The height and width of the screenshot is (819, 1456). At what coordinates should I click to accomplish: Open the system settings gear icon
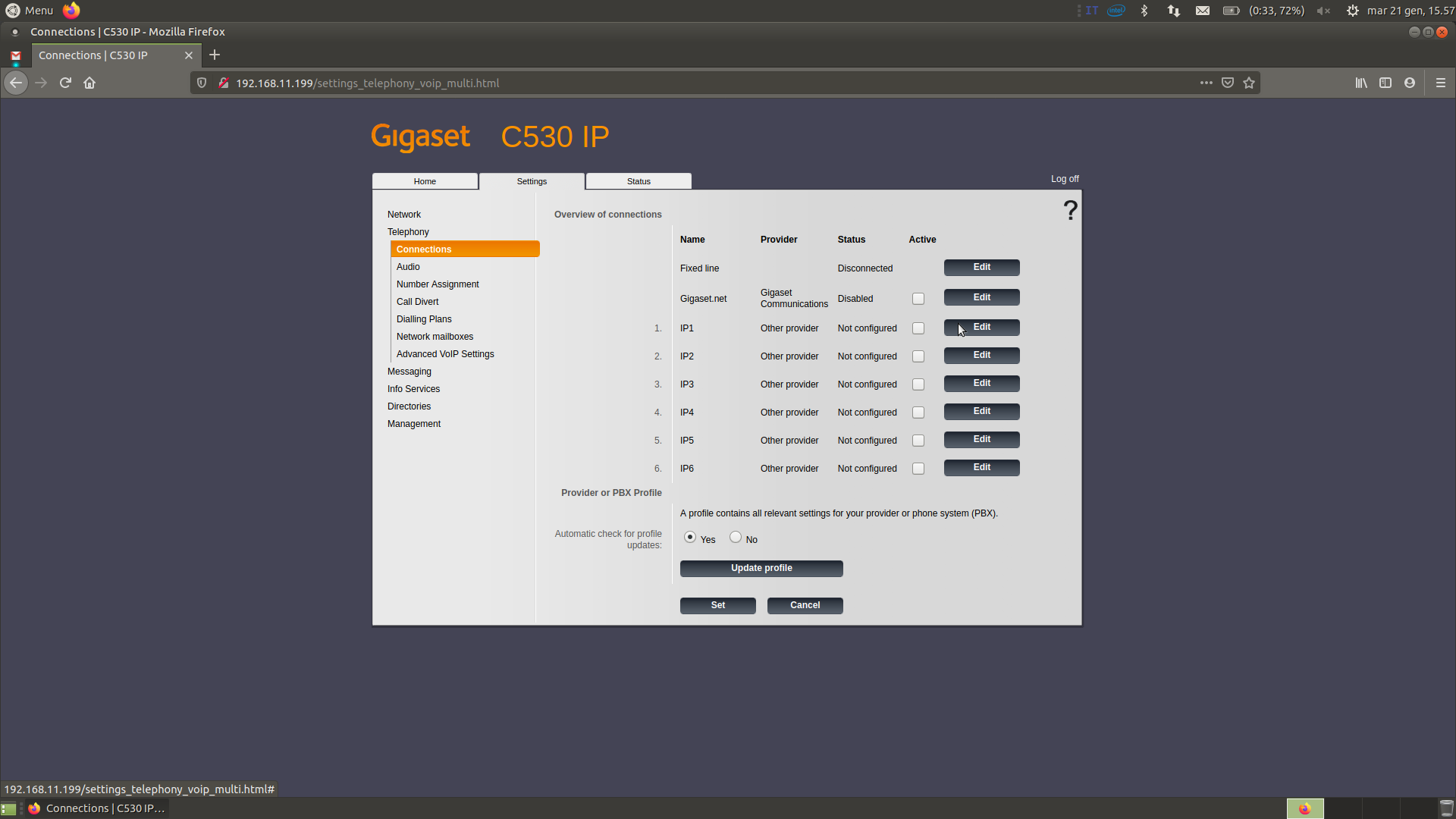(1352, 11)
